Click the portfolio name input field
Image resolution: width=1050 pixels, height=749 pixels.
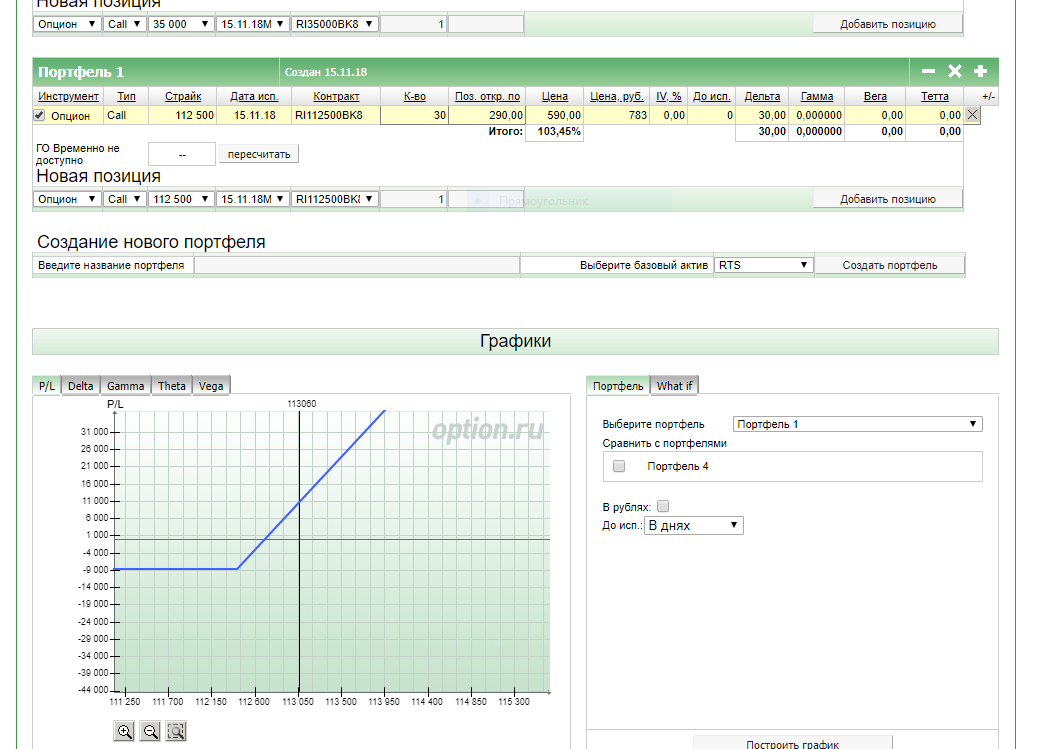click(x=356, y=265)
